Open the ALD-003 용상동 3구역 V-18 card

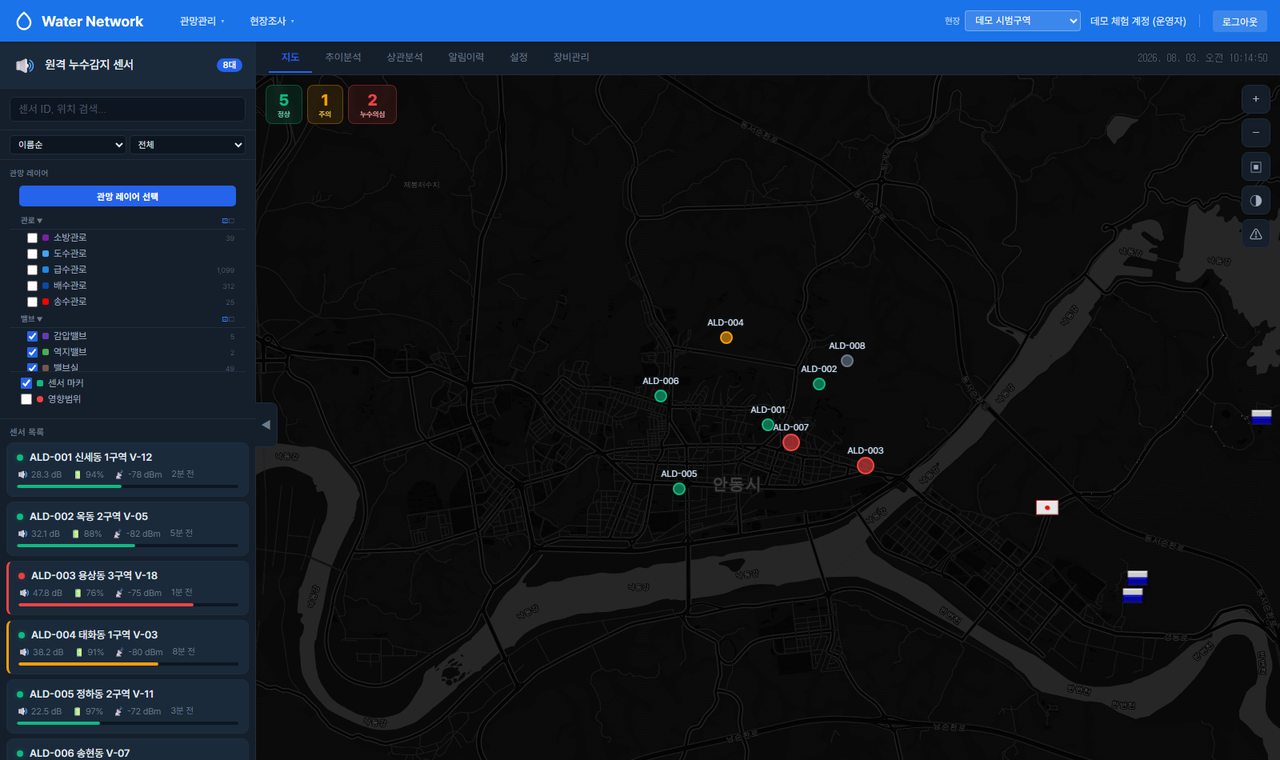128,587
